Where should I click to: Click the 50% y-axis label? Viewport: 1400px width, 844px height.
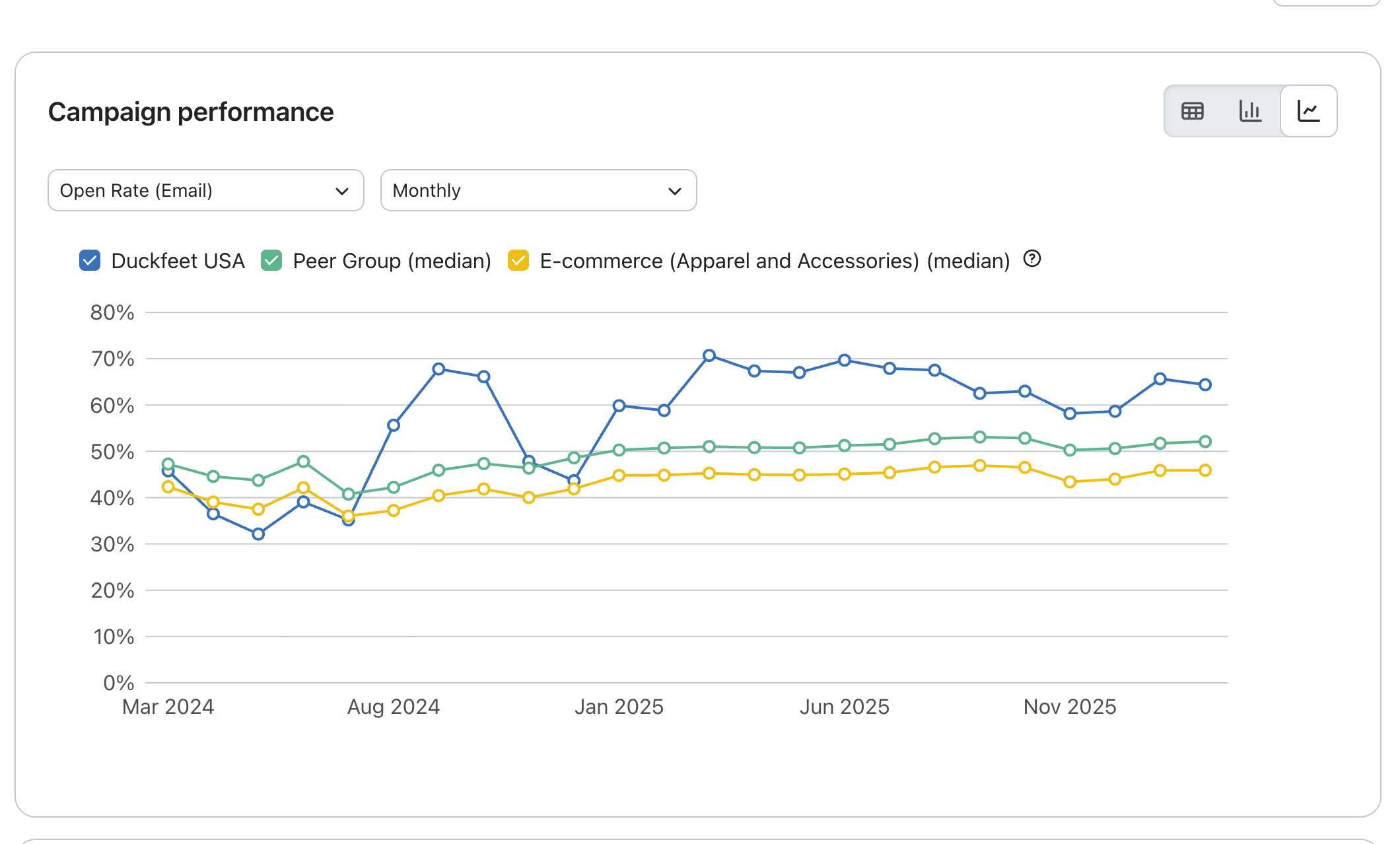[x=112, y=452]
